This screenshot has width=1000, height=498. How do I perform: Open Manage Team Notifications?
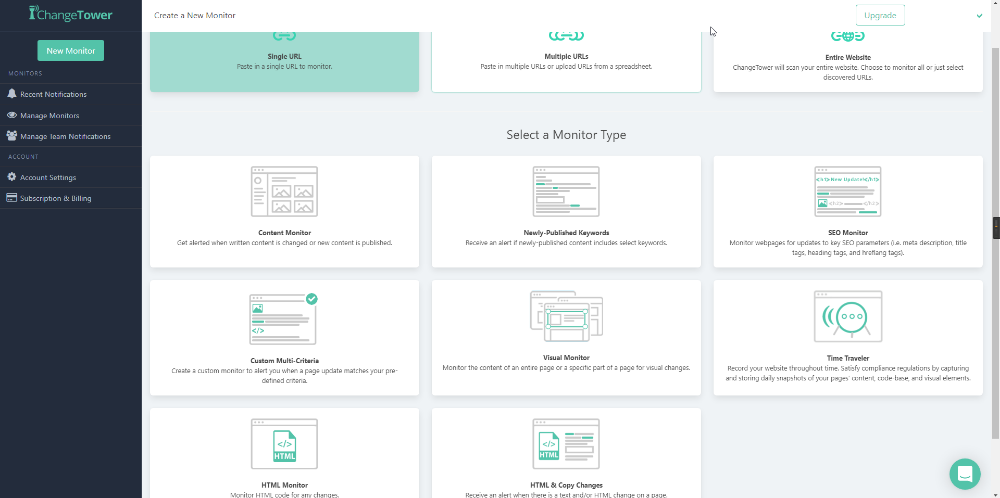coord(65,136)
